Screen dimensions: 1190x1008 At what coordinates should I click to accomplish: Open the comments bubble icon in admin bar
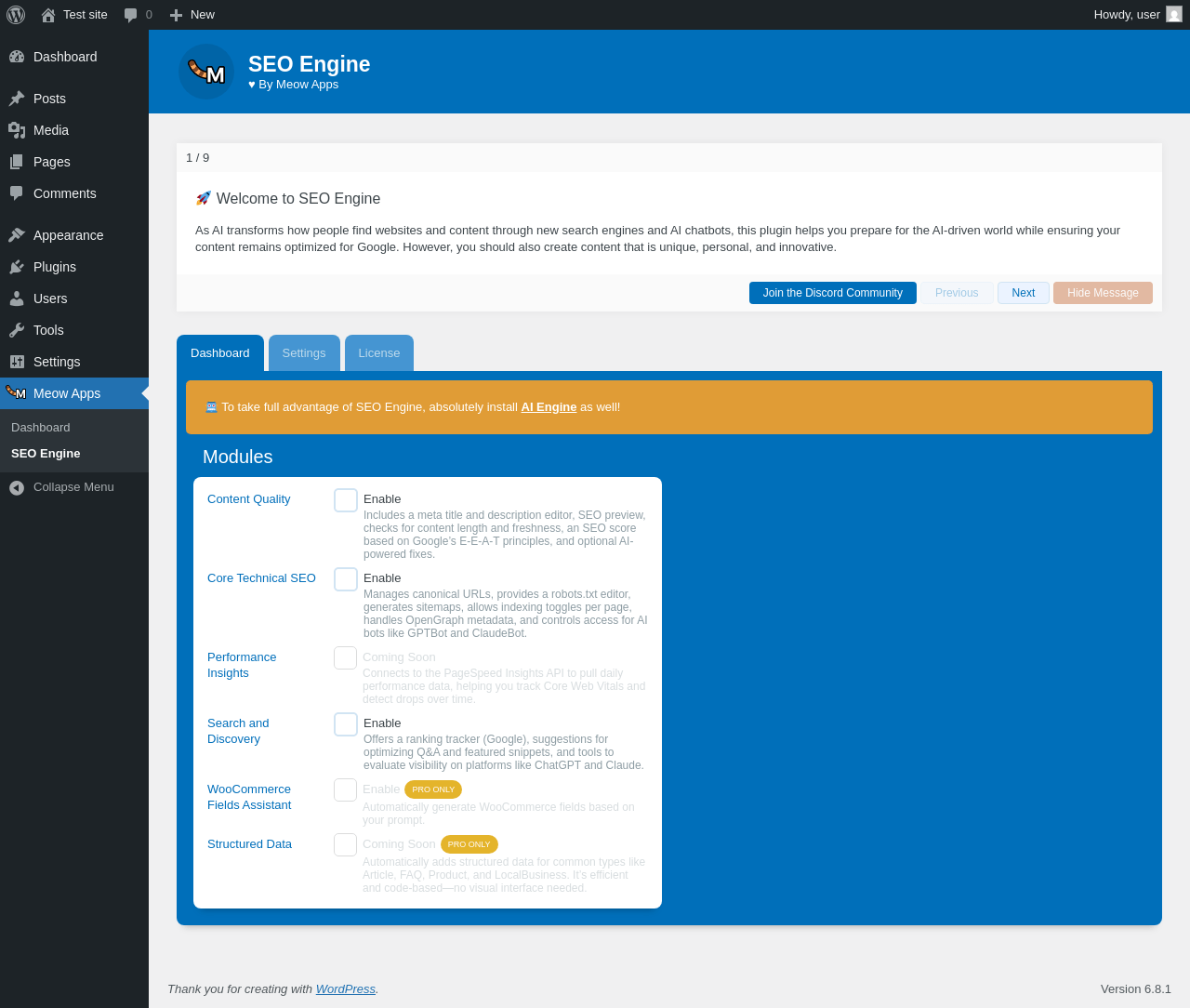click(x=131, y=15)
